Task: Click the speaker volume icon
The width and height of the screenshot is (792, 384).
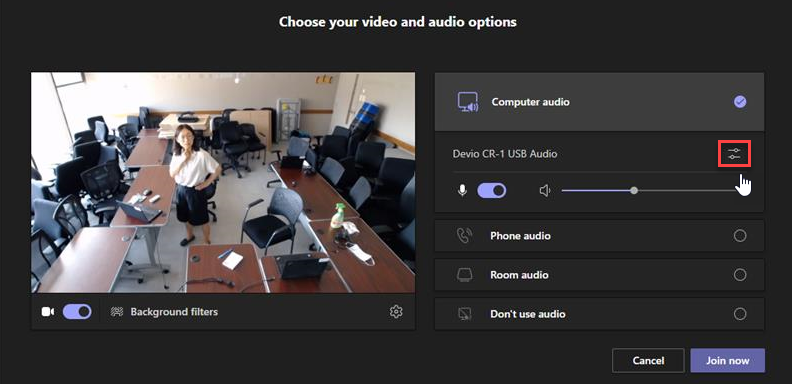Action: (x=544, y=191)
